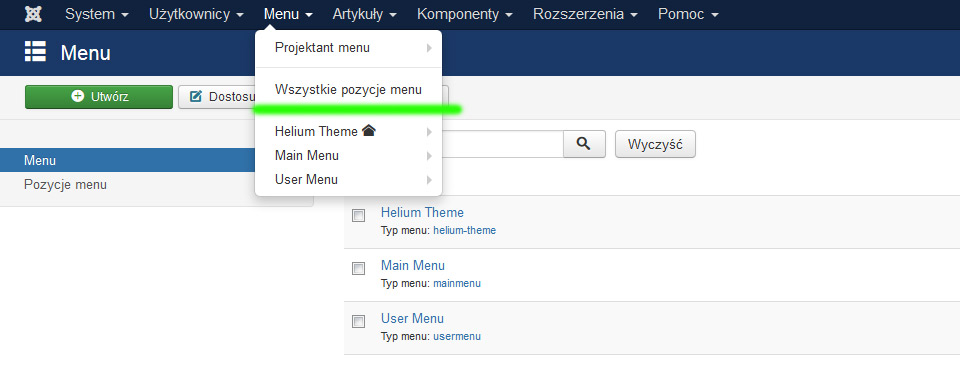The image size is (960, 385).
Task: Open the Komponenty dropdown menu
Action: tap(465, 14)
